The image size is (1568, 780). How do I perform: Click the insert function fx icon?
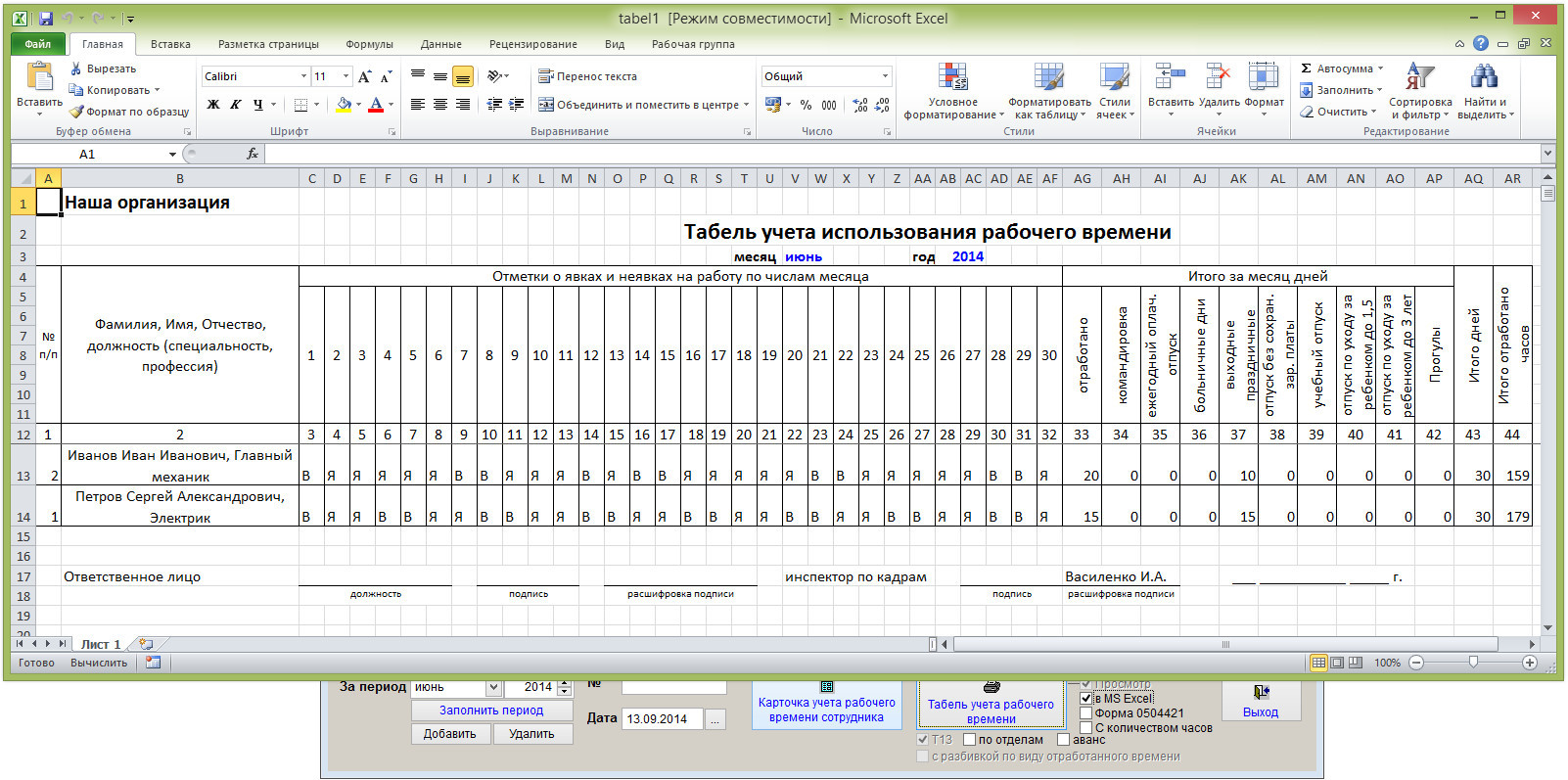[253, 154]
